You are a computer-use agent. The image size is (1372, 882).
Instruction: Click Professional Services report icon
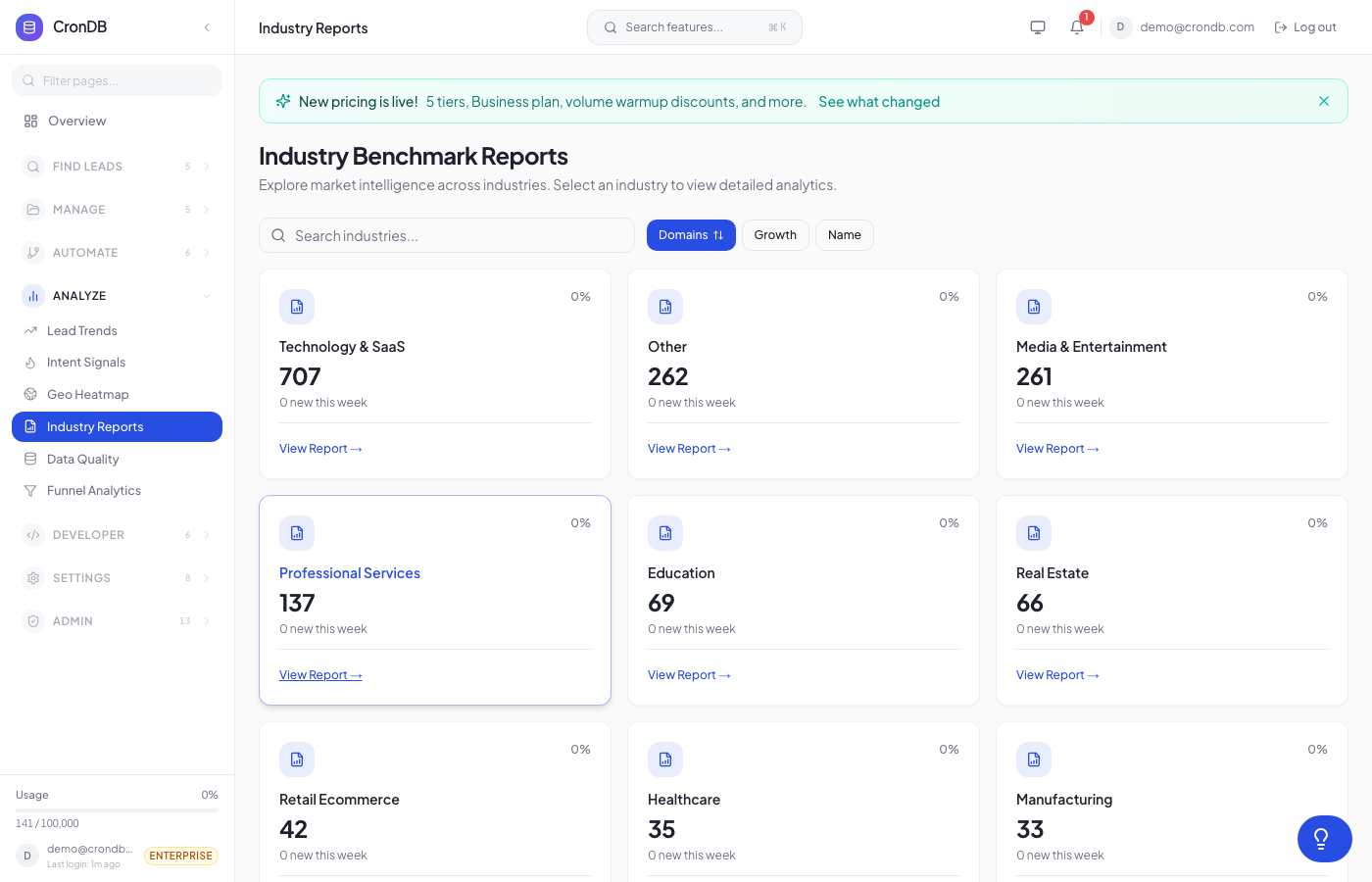[297, 533]
